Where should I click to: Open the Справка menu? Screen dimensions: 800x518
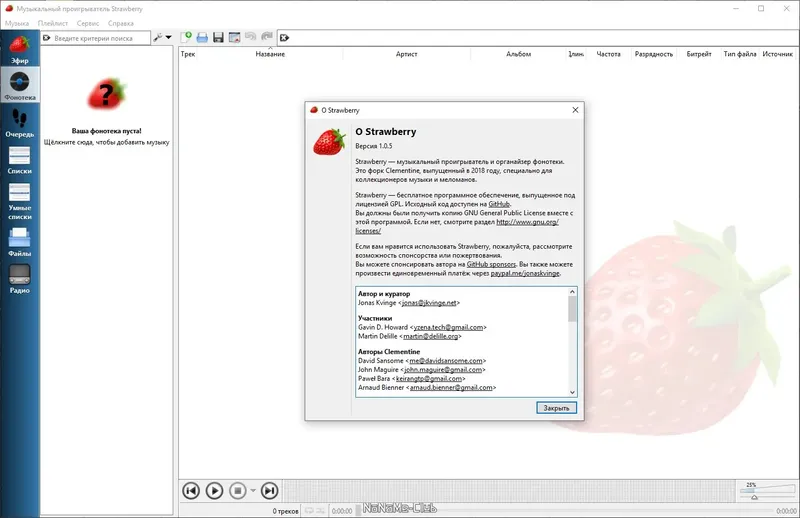tap(120, 23)
